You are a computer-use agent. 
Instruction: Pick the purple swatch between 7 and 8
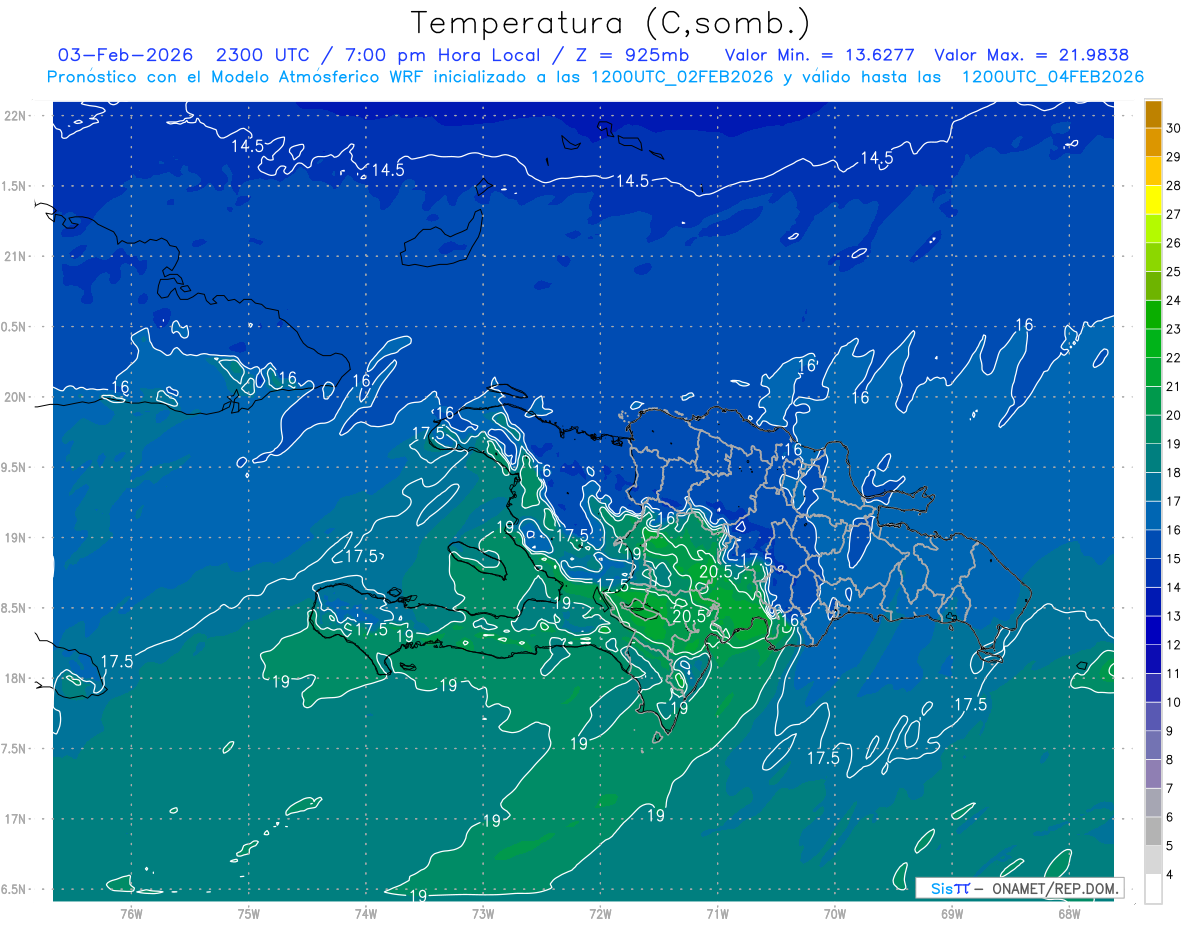pyautogui.click(x=1154, y=774)
